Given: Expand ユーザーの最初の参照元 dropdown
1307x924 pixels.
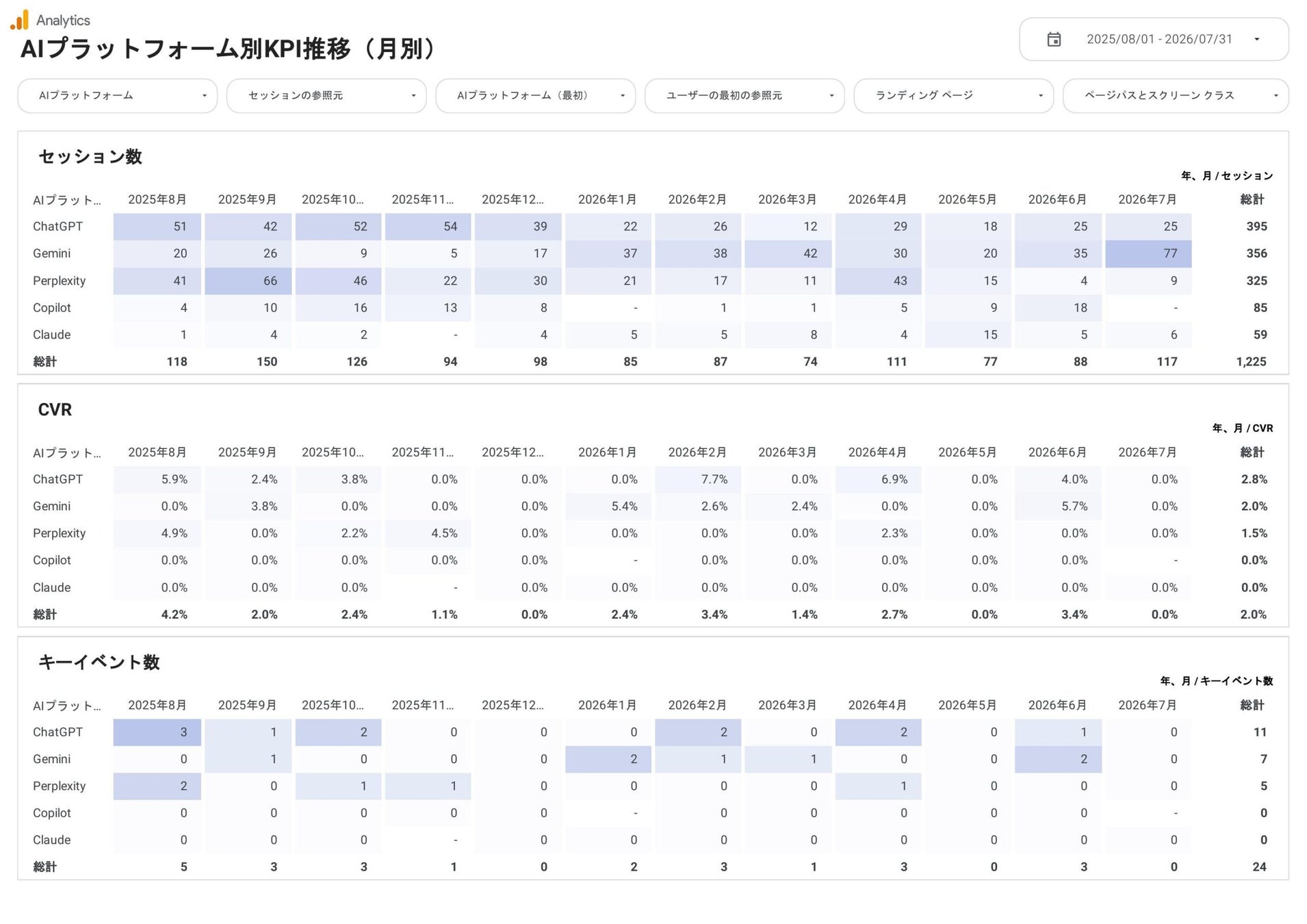Looking at the screenshot, I should pos(745,96).
